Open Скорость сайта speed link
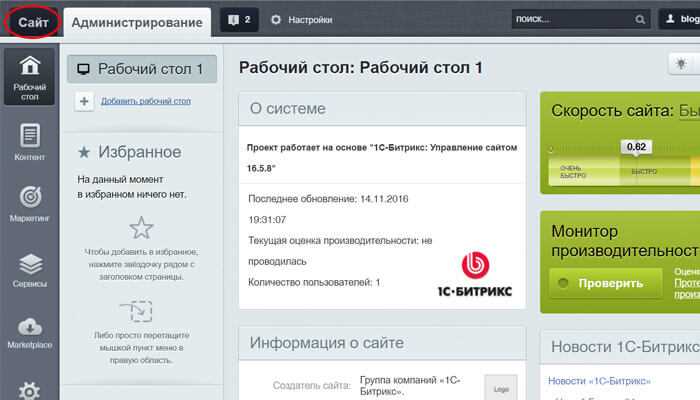Image resolution: width=700 pixels, height=400 pixels. pyautogui.click(x=689, y=111)
